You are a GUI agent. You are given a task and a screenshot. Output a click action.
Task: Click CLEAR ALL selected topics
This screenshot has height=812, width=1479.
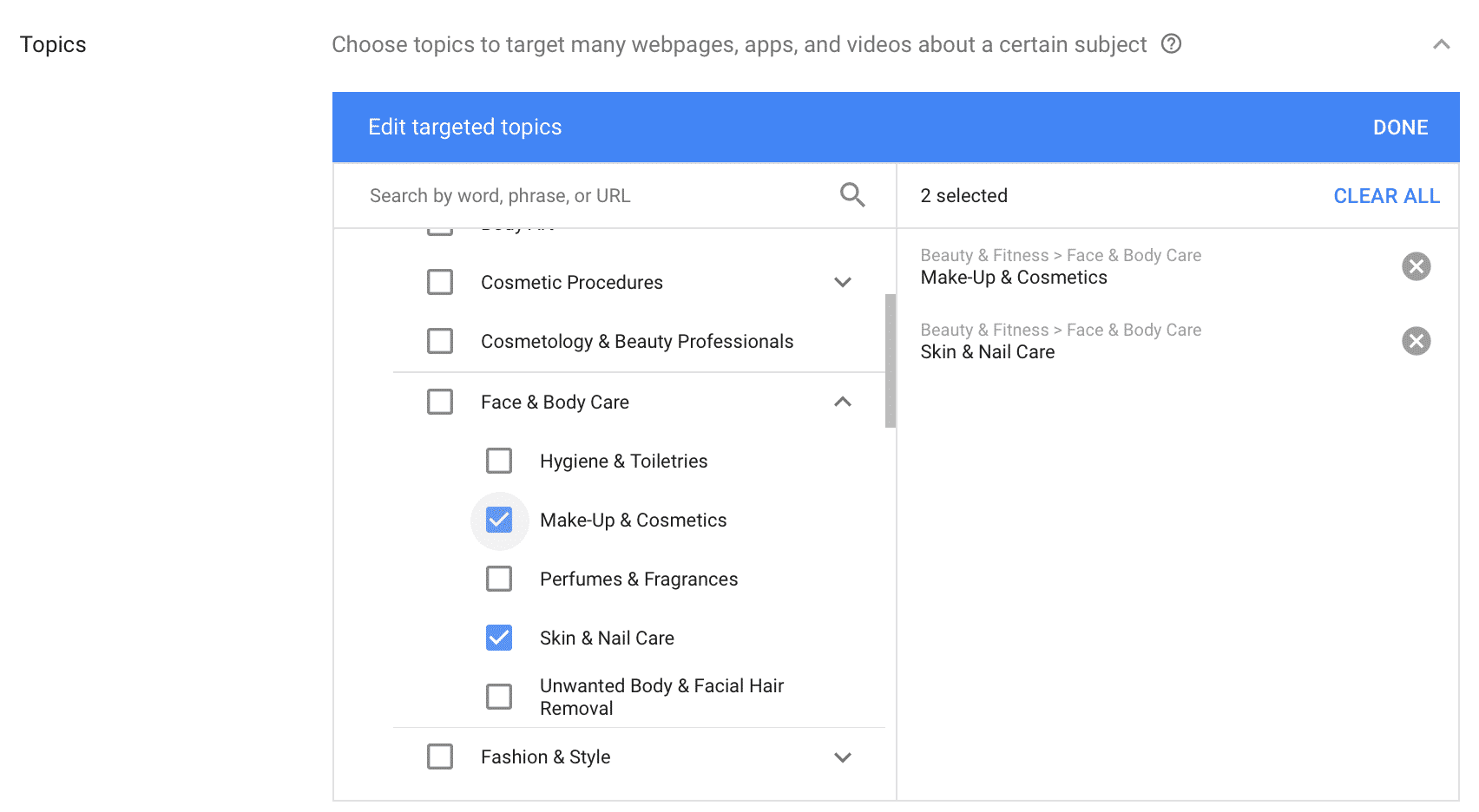point(1386,196)
